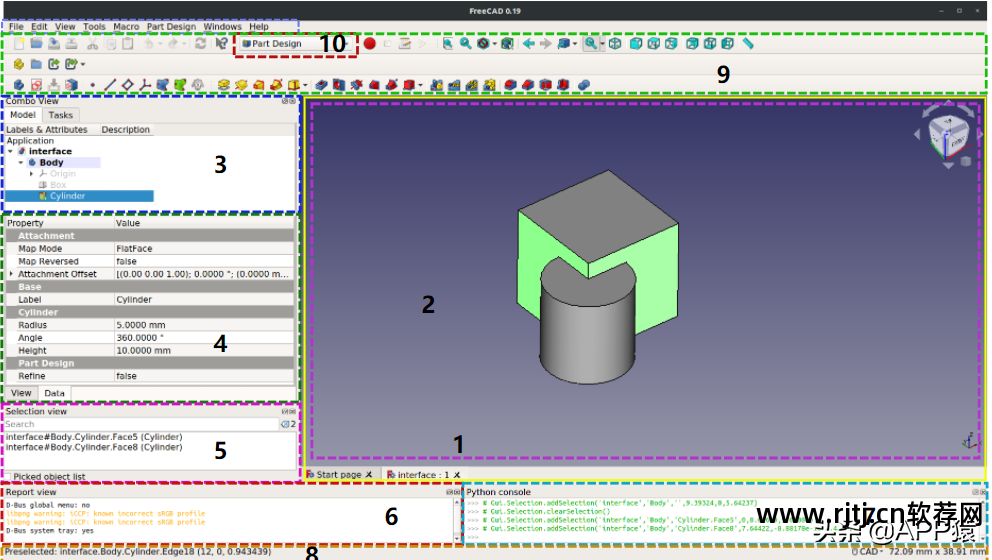992x560 pixels.
Task: Open the Part Design workbench selector
Action: point(294,44)
